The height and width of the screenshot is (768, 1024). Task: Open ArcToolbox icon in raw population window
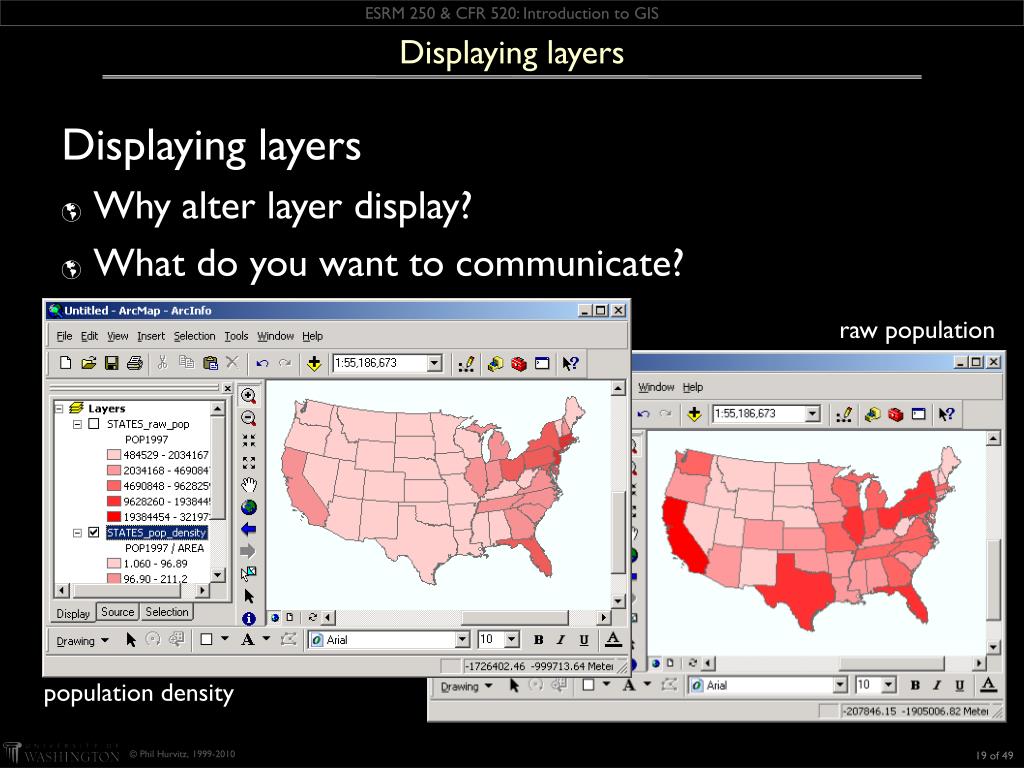pyautogui.click(x=895, y=414)
